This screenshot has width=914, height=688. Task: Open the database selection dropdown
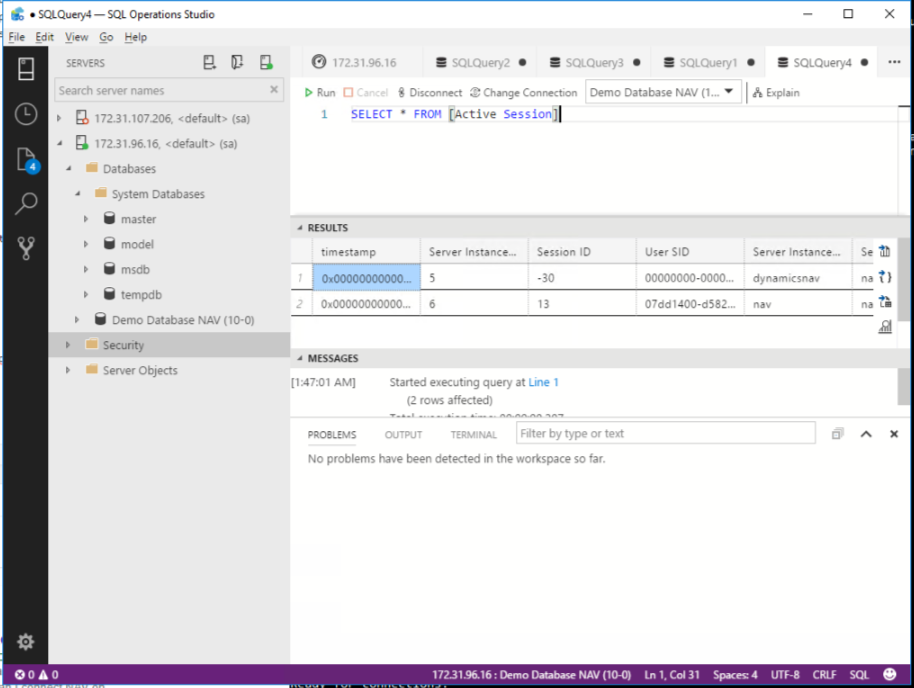click(x=663, y=92)
